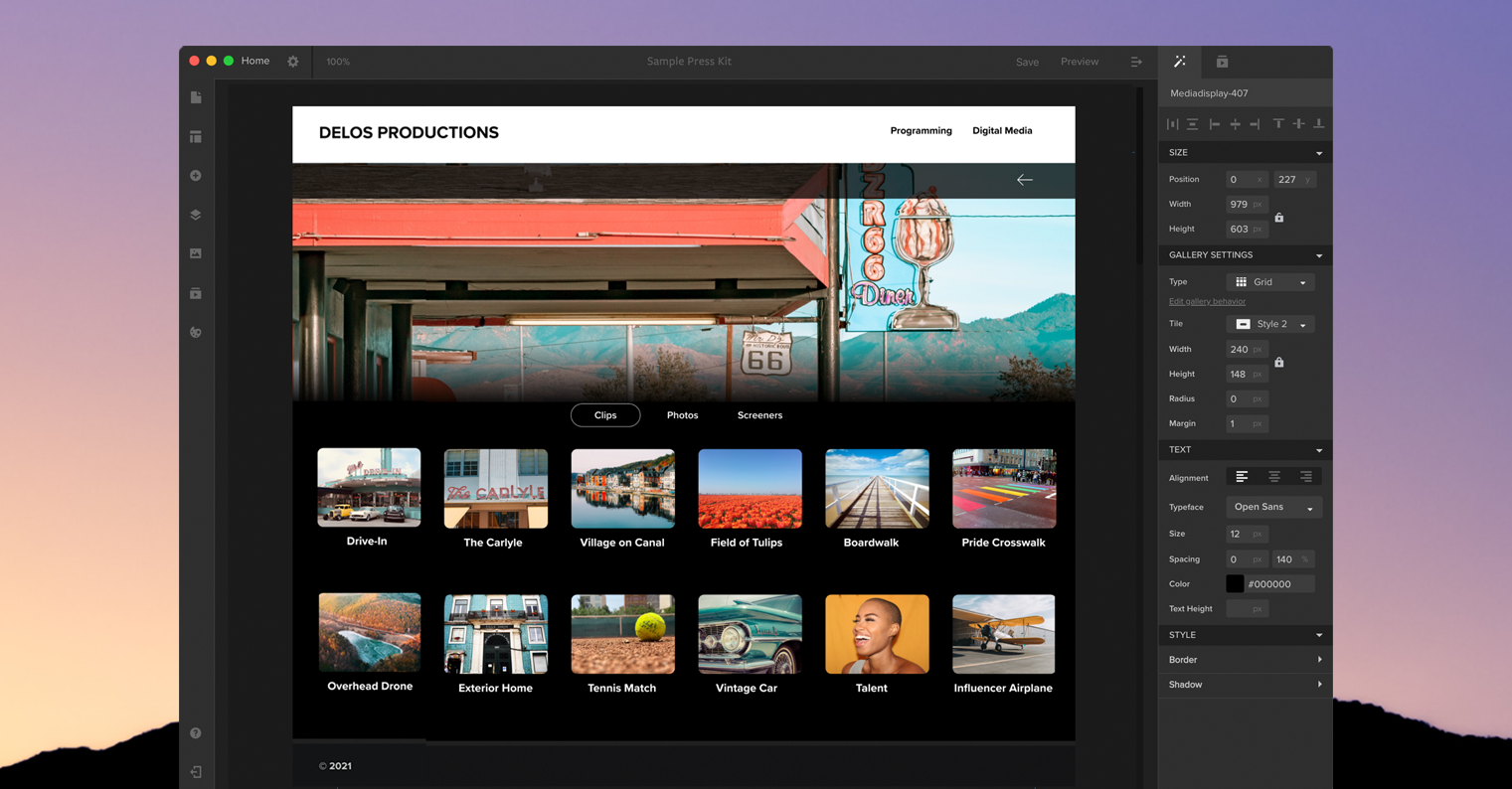Open the layers panel icon

click(196, 215)
